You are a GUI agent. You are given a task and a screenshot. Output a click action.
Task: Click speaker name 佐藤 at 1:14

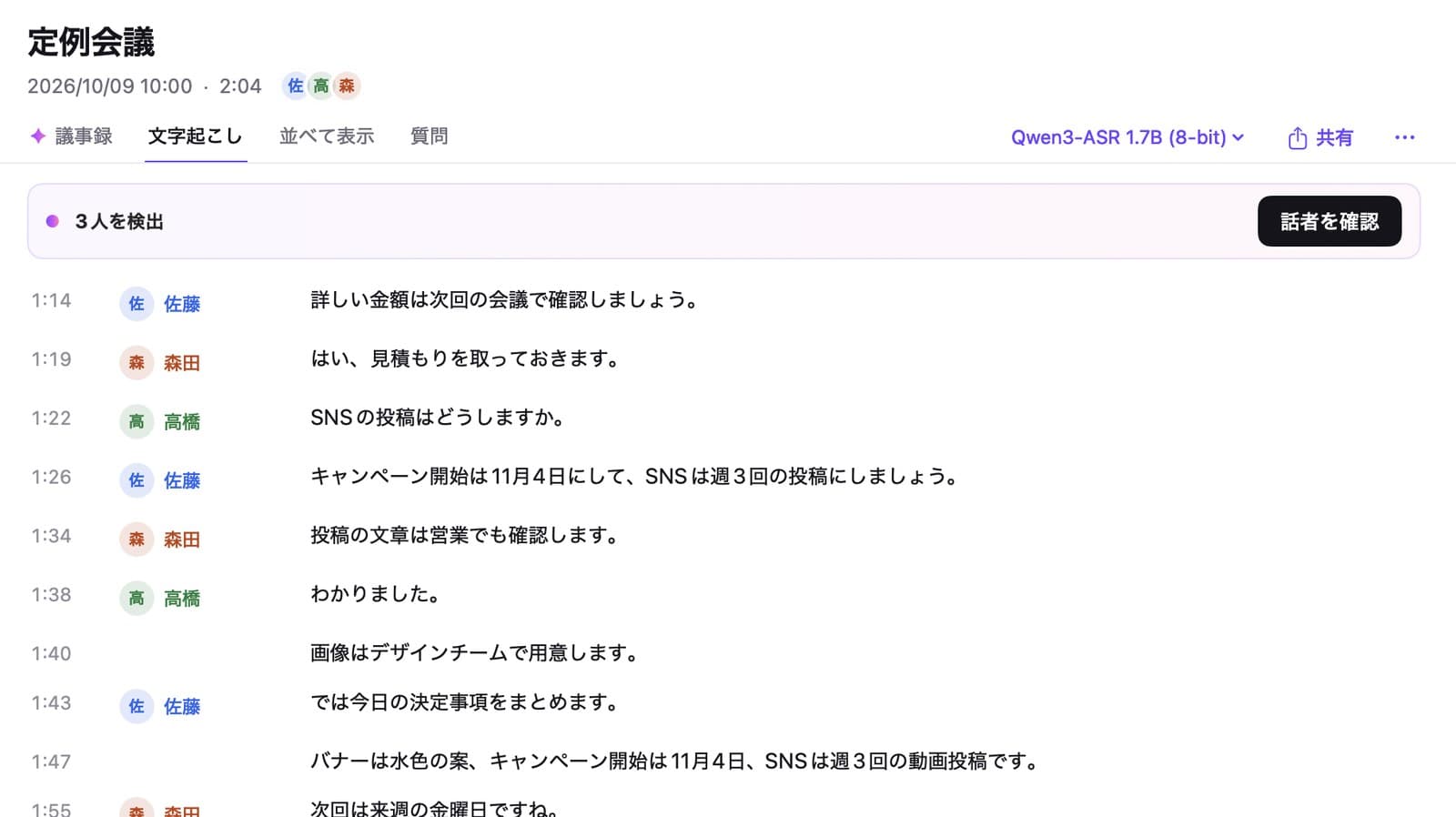pos(182,304)
